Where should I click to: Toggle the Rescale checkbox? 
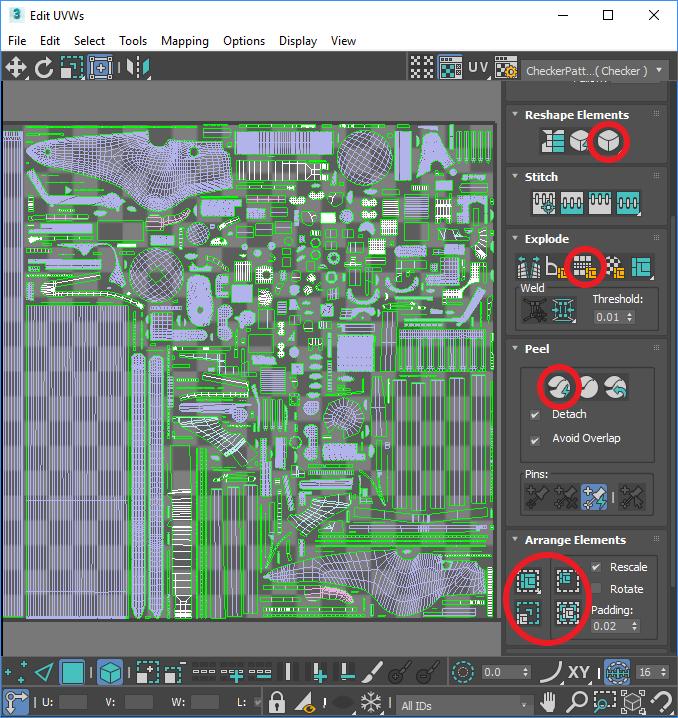tap(596, 567)
